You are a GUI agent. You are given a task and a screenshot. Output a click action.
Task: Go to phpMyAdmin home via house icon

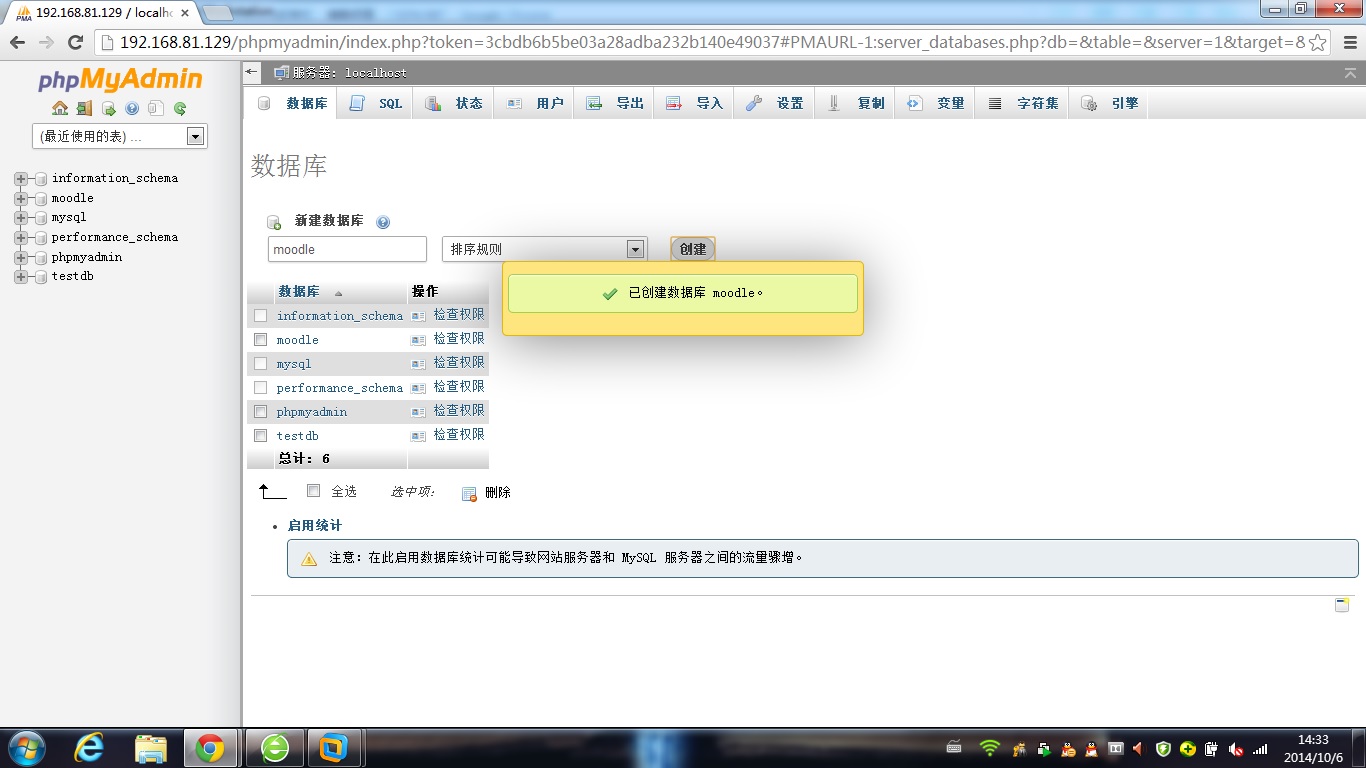[60, 108]
